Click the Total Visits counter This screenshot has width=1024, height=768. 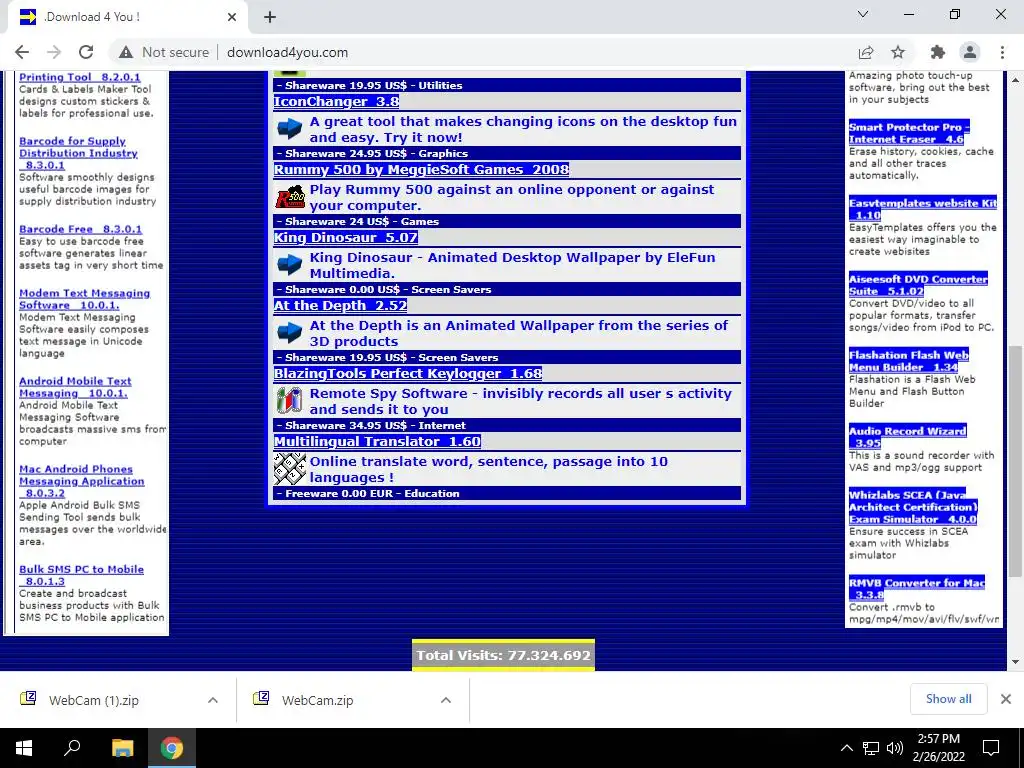point(504,655)
